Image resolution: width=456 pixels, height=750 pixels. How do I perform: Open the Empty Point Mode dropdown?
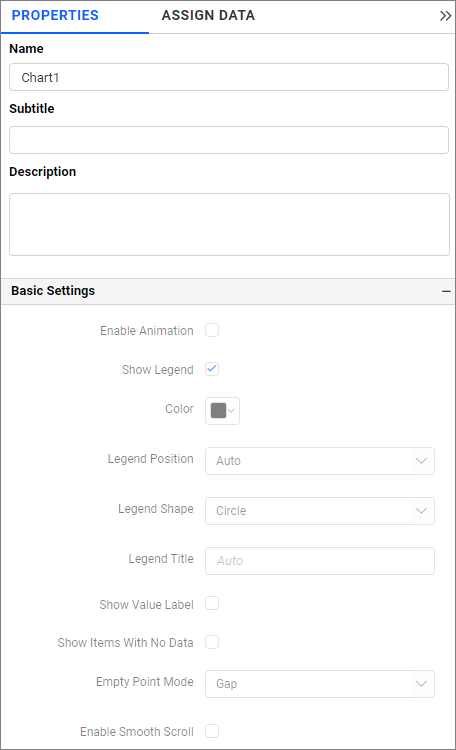pos(320,684)
